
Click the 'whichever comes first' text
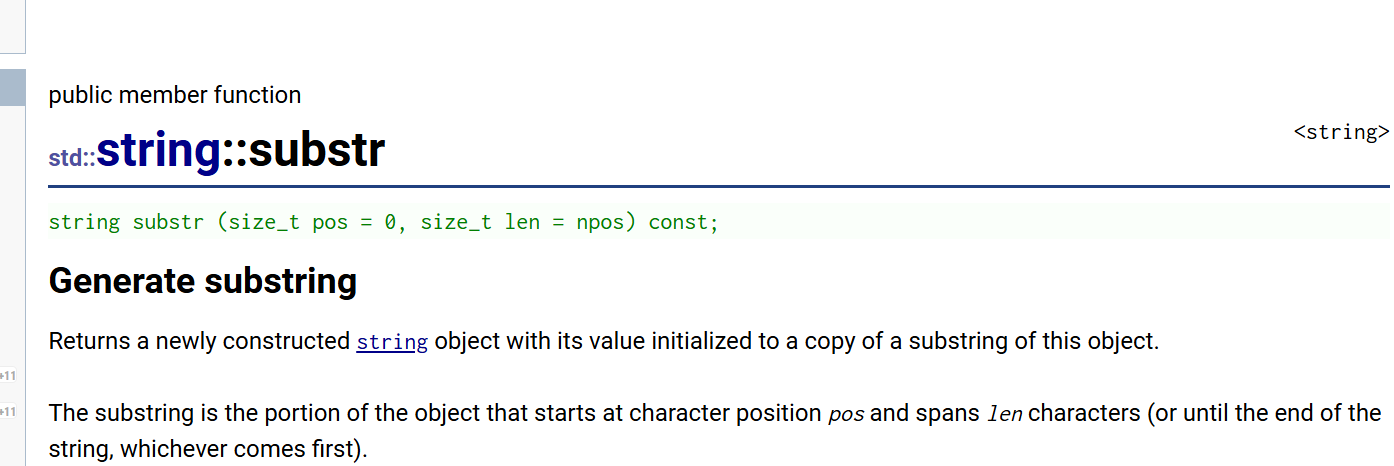[236, 449]
